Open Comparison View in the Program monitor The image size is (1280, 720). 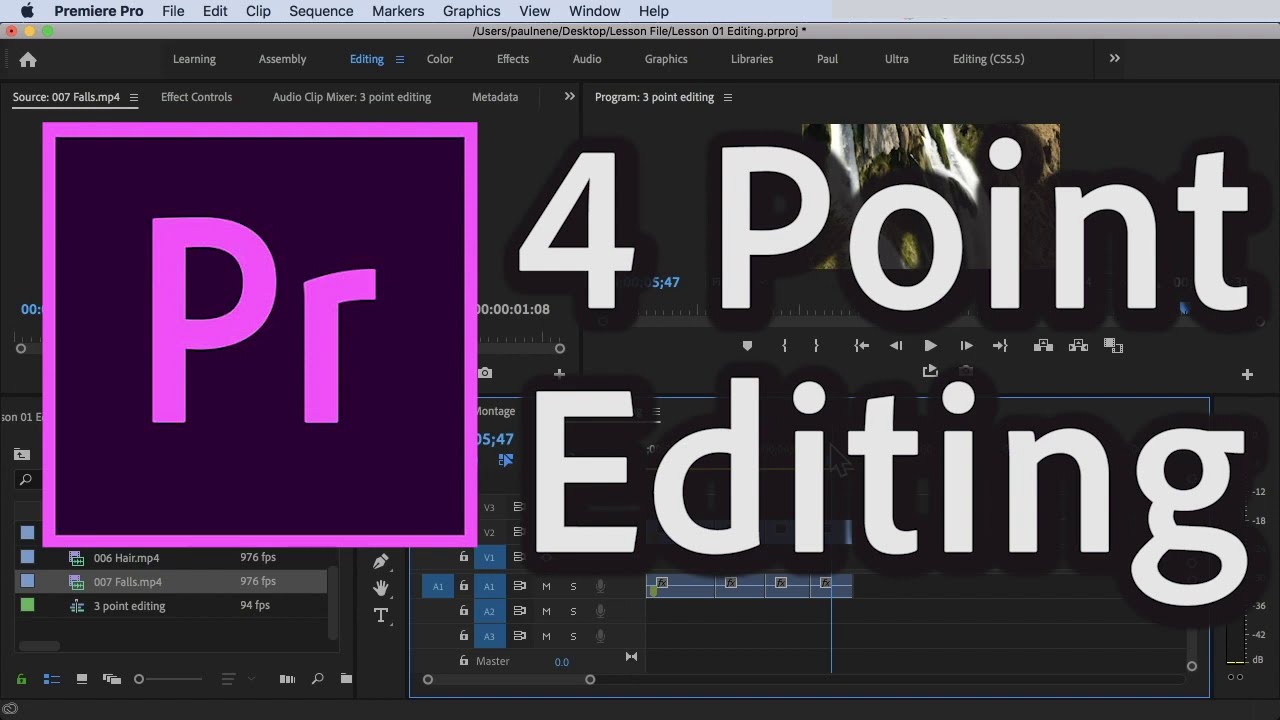coord(1113,346)
